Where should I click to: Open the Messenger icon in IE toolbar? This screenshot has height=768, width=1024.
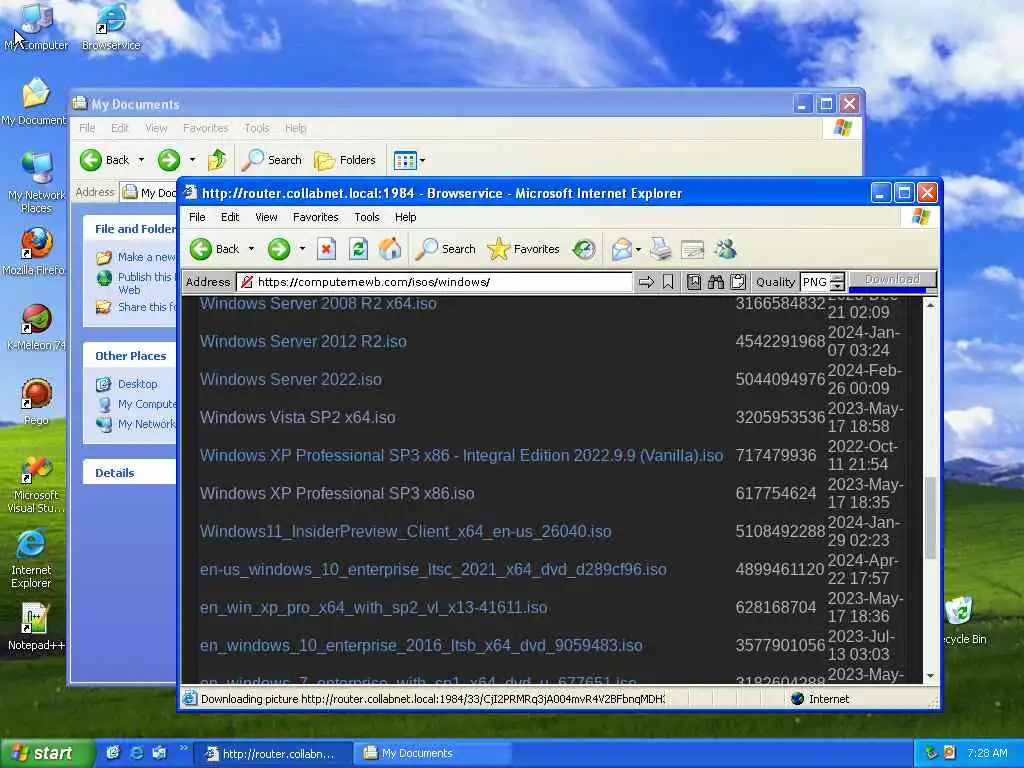tap(725, 249)
